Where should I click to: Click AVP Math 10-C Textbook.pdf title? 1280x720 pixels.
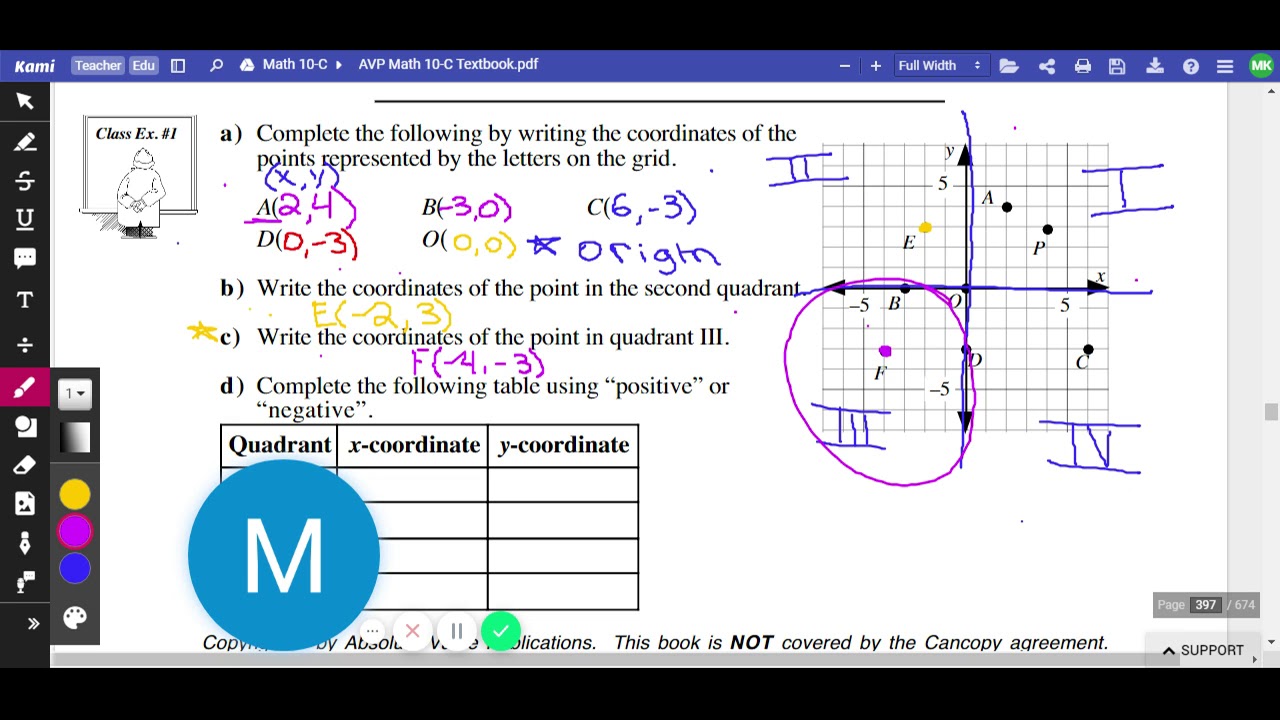pyautogui.click(x=448, y=64)
